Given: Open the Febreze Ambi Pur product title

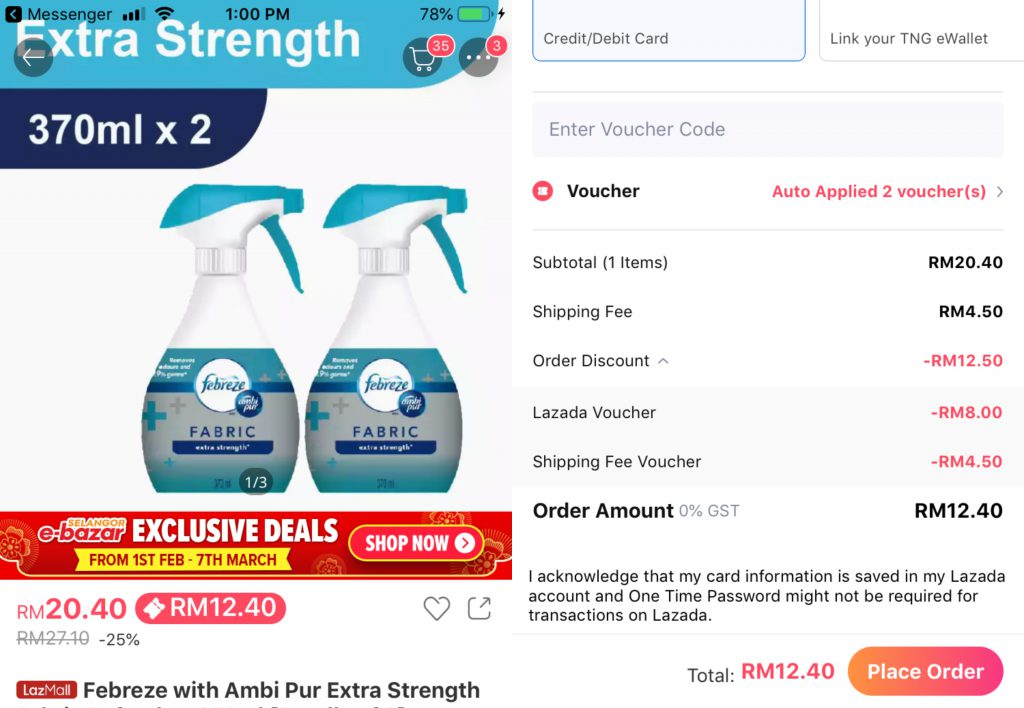Looking at the screenshot, I should coord(281,690).
